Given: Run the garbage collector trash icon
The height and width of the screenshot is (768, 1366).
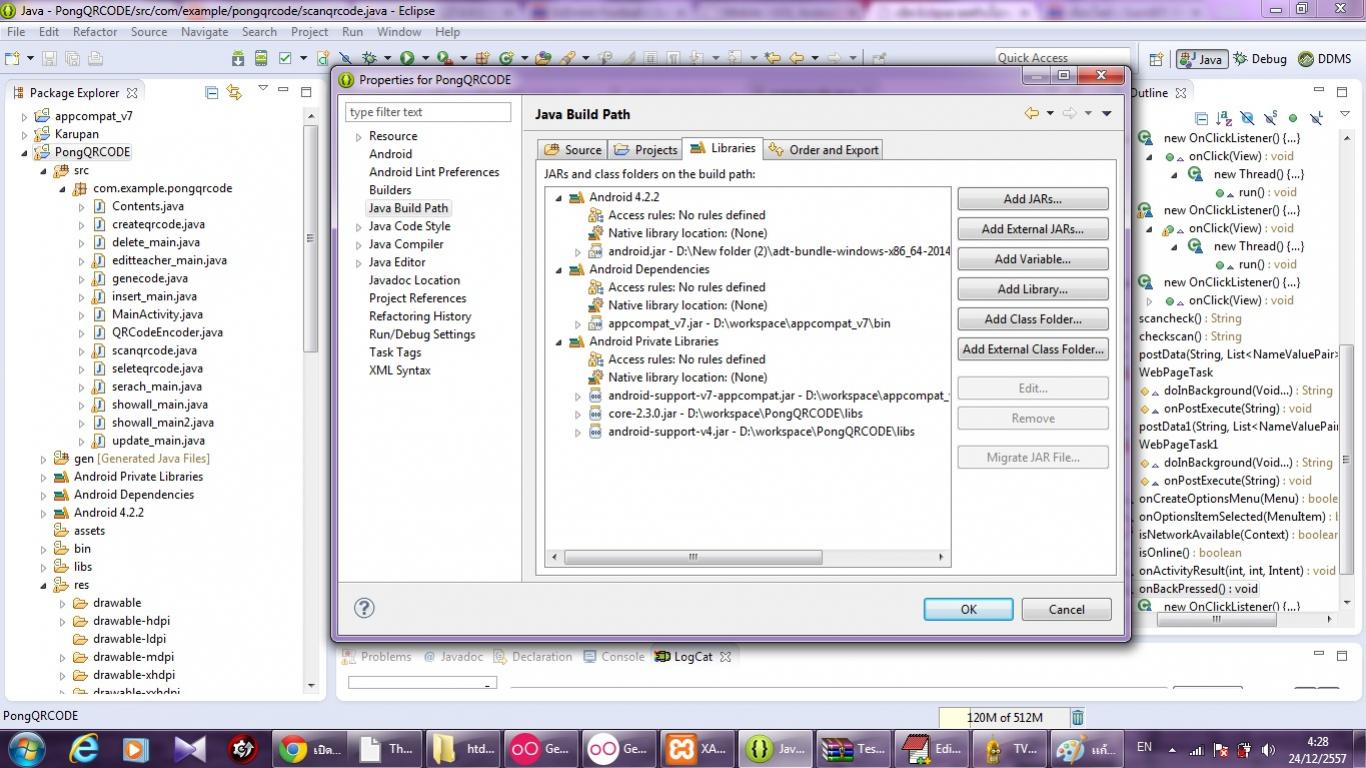Looking at the screenshot, I should pos(1077,717).
